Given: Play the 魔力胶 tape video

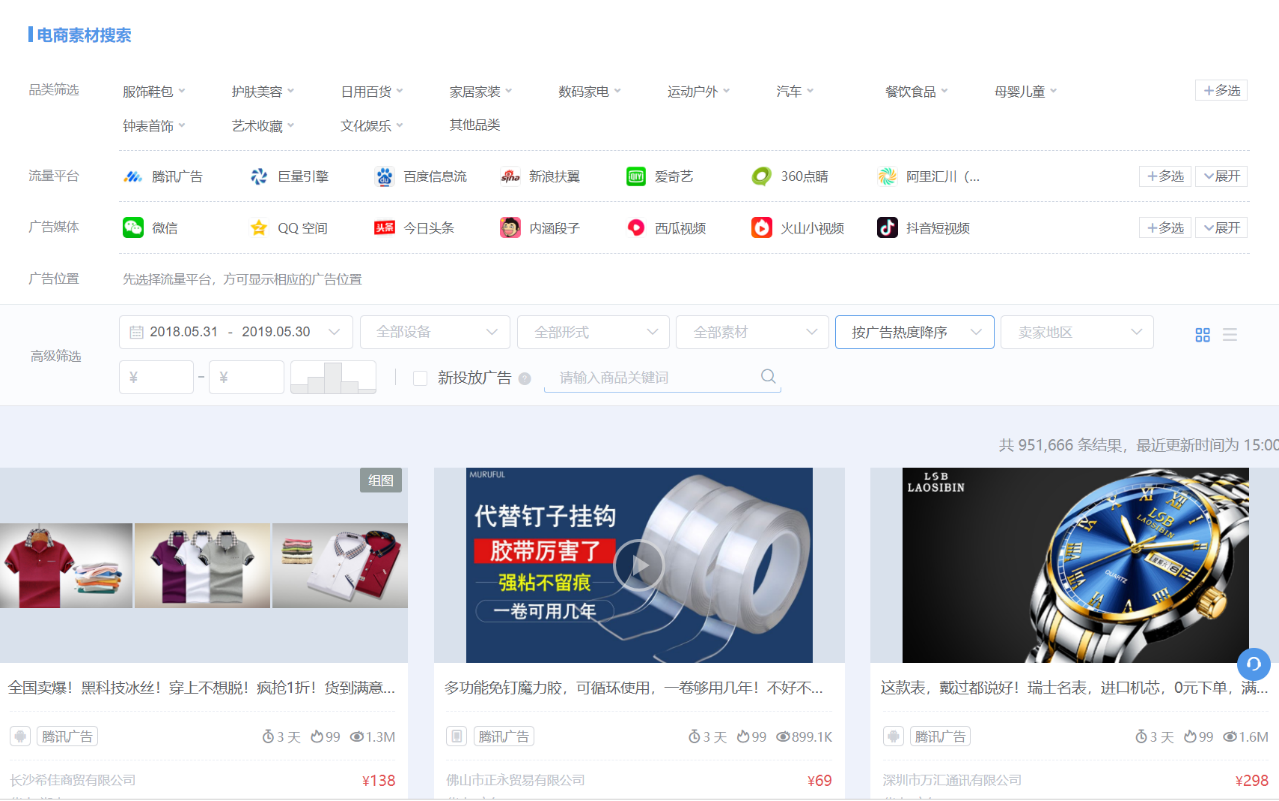Looking at the screenshot, I should pos(639,566).
